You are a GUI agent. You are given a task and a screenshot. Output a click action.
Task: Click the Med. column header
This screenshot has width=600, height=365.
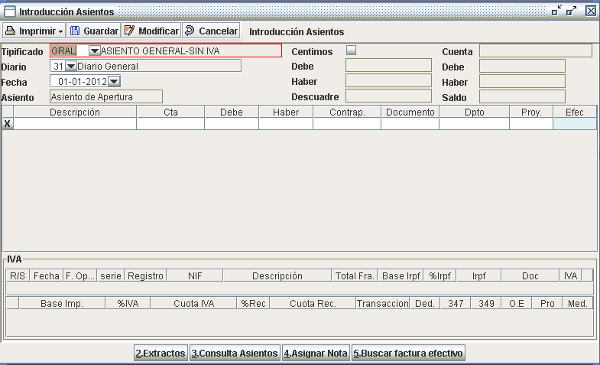pos(578,303)
